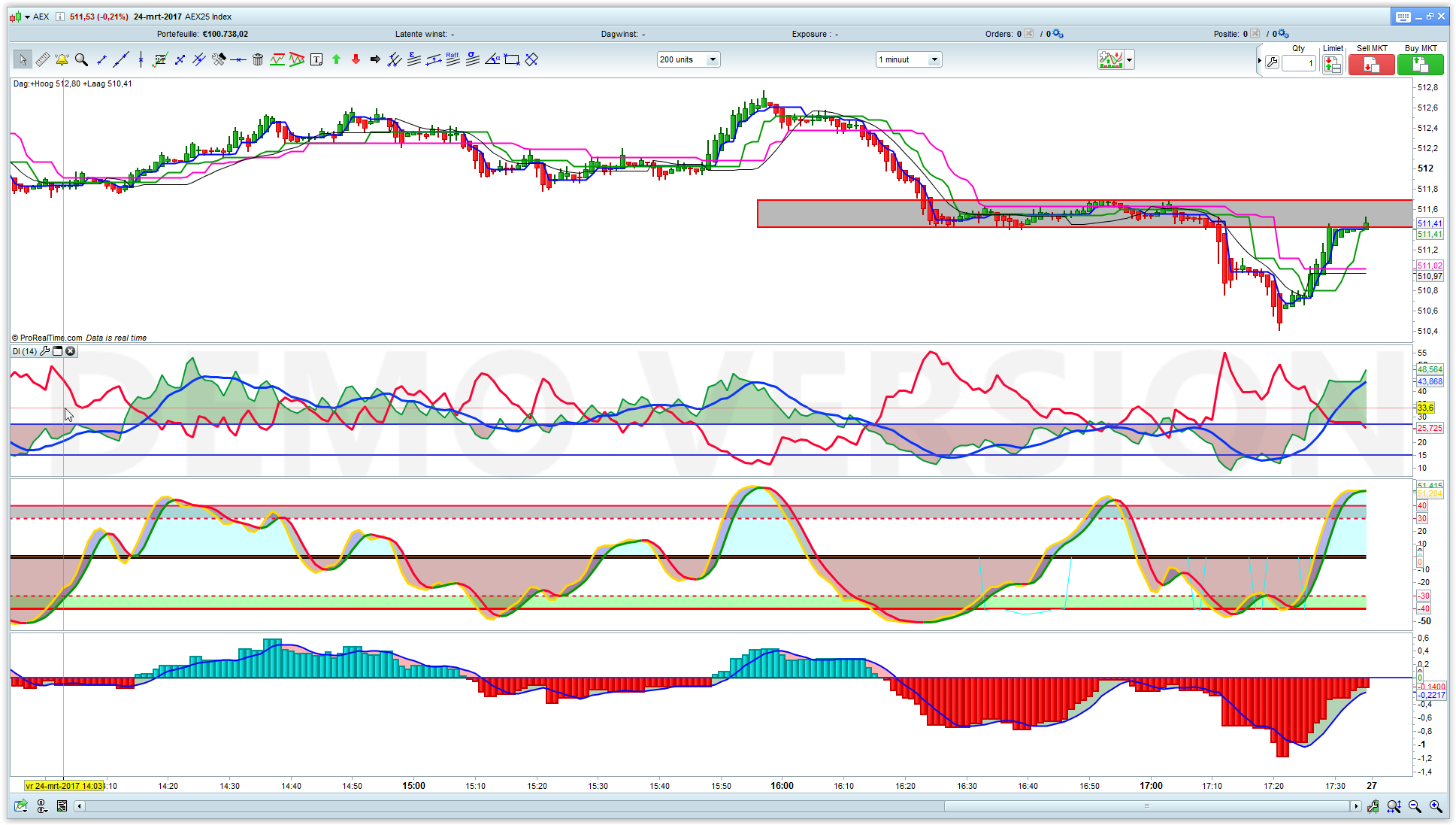Toggle the Limiet order mode button
The image size is (1456, 825).
1332,65
